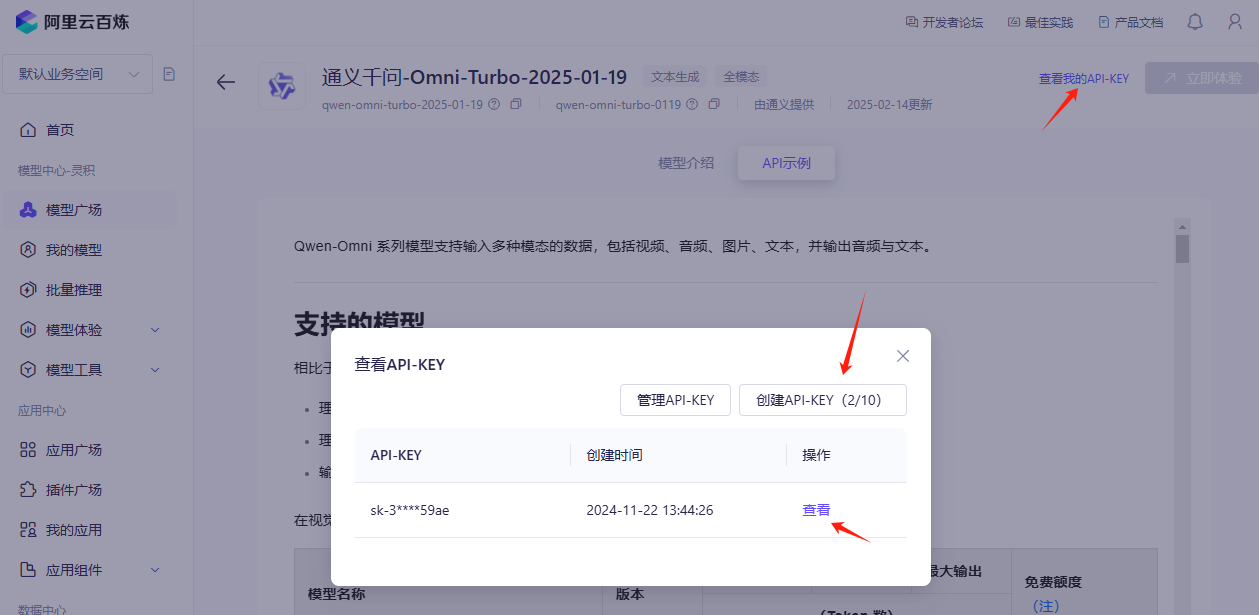This screenshot has width=1259, height=615.
Task: Click the vertical scrollbar thumb
Action: [x=1182, y=248]
